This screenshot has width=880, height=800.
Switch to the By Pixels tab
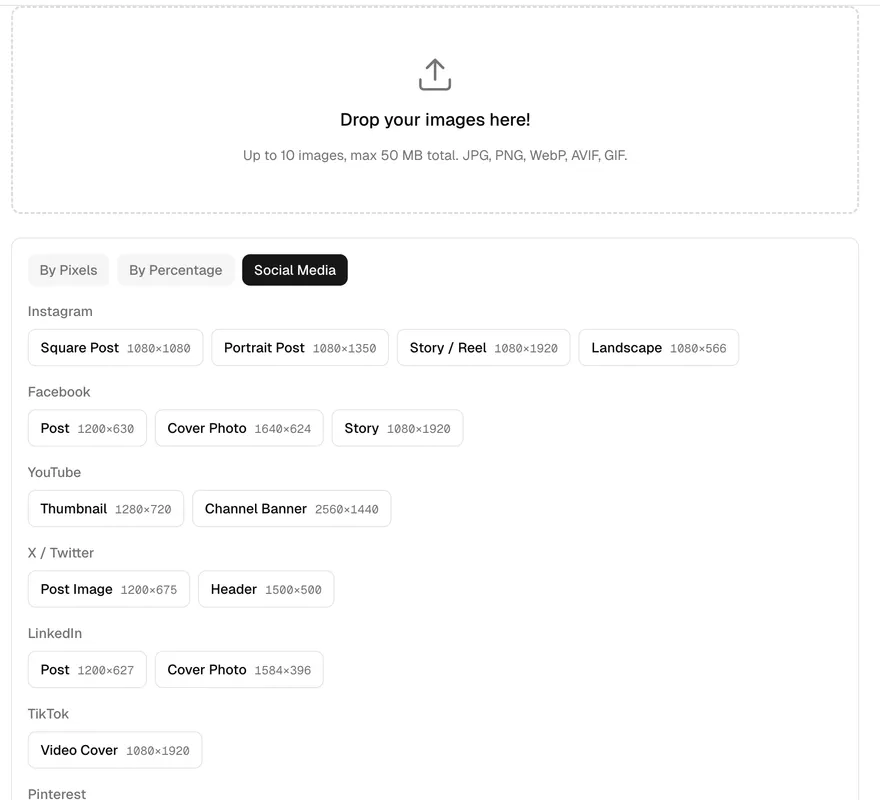tap(68, 270)
